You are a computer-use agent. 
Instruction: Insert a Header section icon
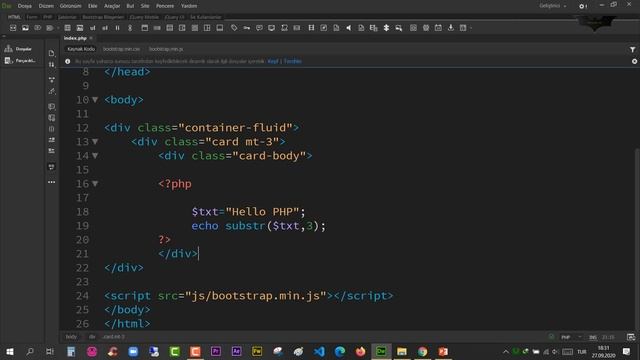[144, 28]
